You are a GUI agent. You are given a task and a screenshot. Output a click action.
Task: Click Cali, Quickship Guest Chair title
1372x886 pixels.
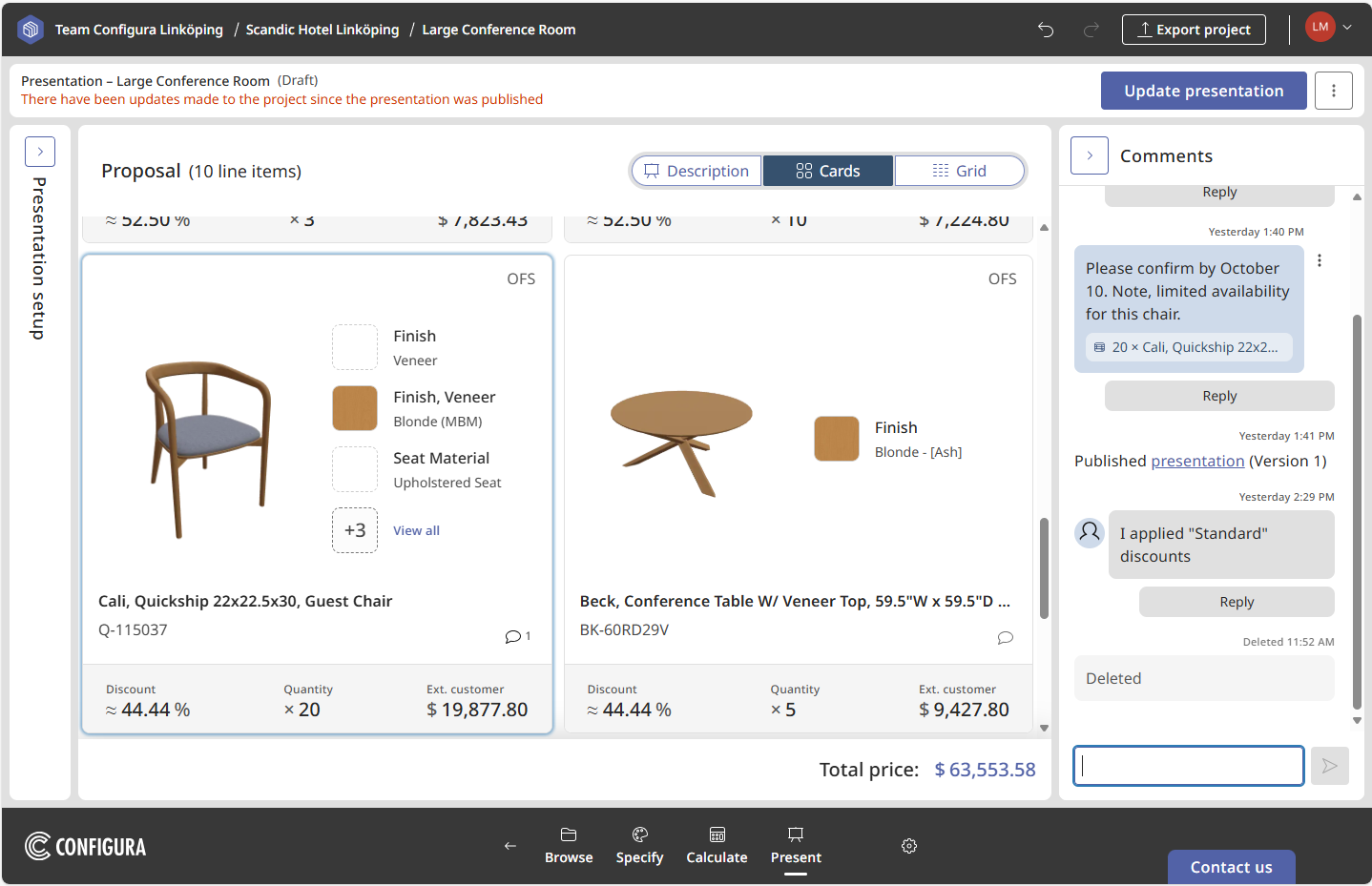click(245, 601)
